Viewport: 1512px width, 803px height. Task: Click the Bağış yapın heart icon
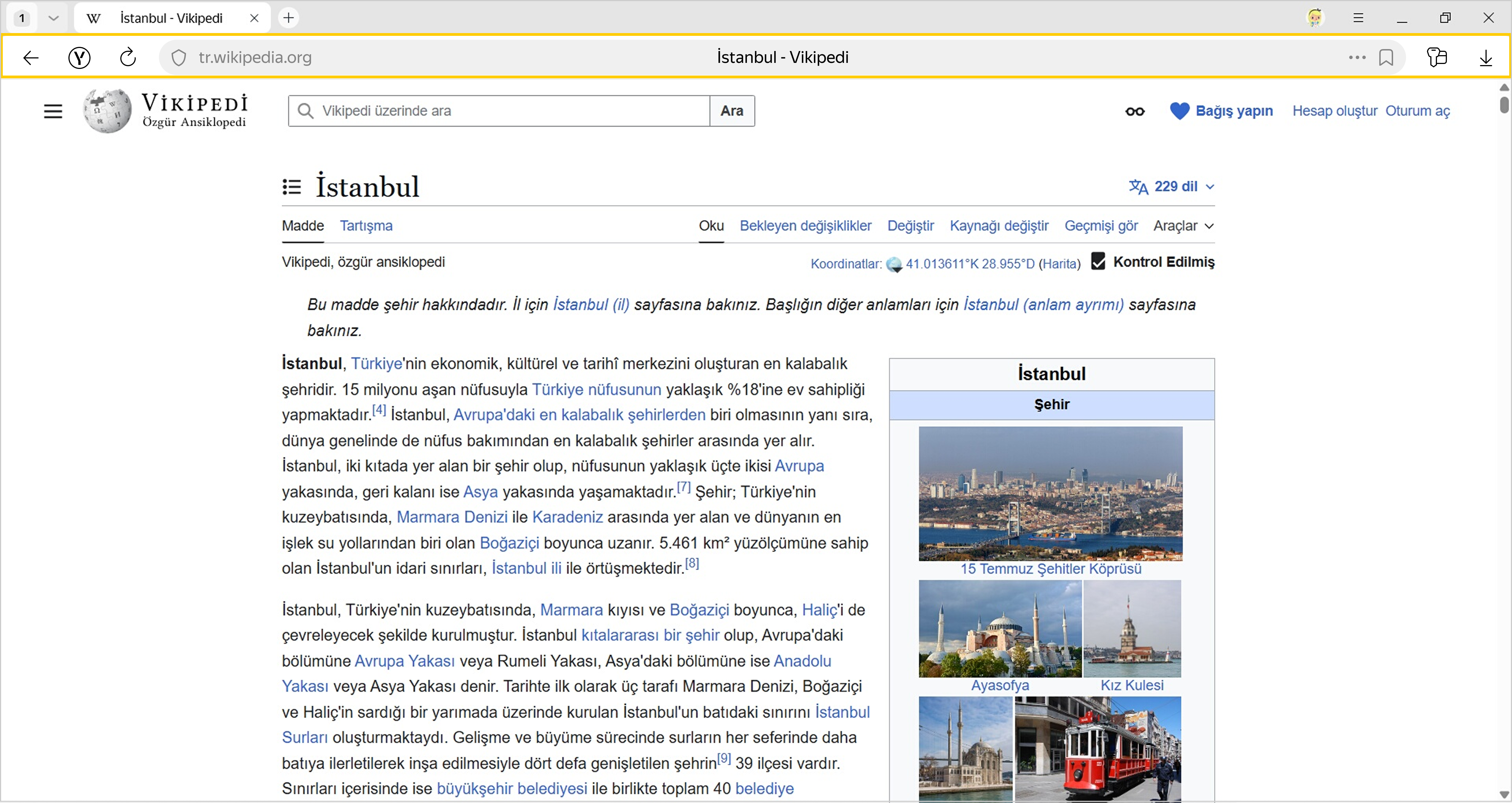(x=1179, y=111)
